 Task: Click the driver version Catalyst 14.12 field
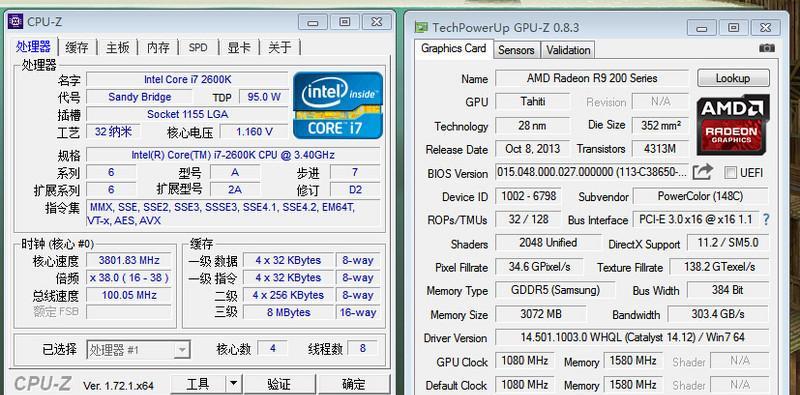click(632, 337)
